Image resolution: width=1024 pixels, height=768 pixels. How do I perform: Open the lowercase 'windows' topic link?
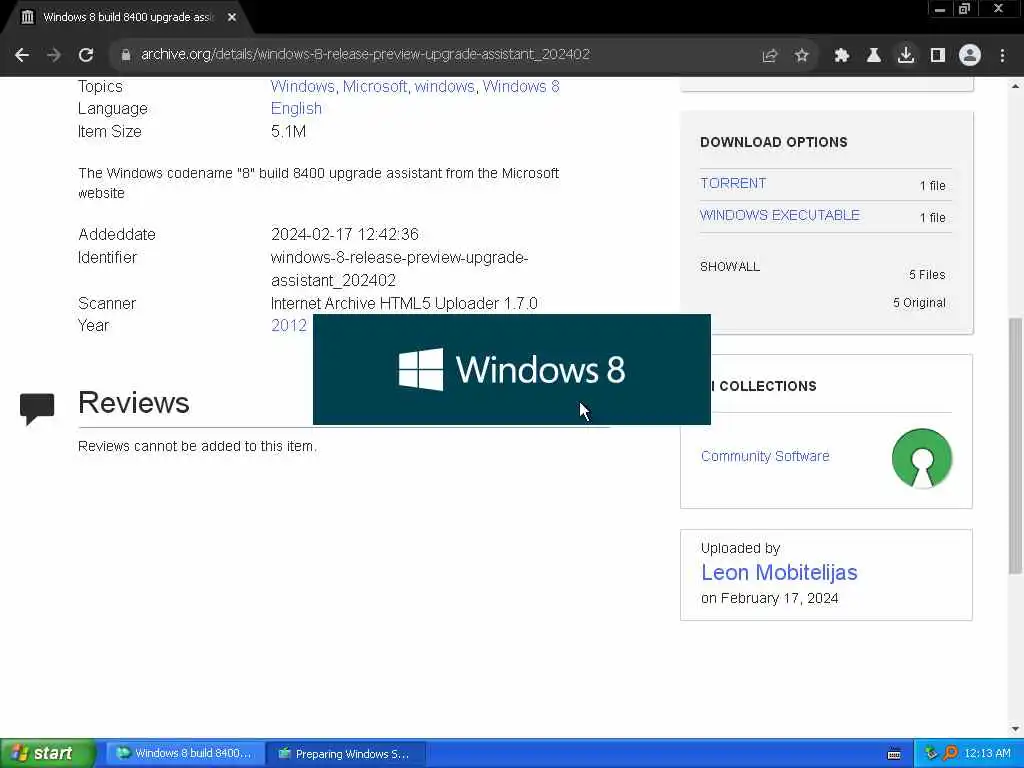(x=445, y=86)
